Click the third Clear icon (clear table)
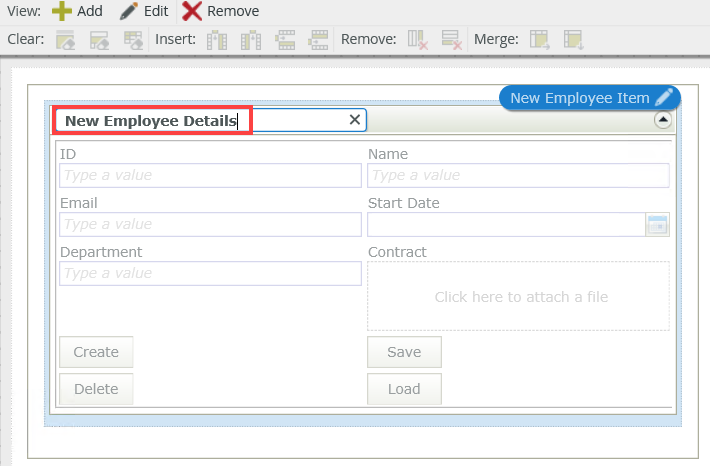 click(134, 40)
